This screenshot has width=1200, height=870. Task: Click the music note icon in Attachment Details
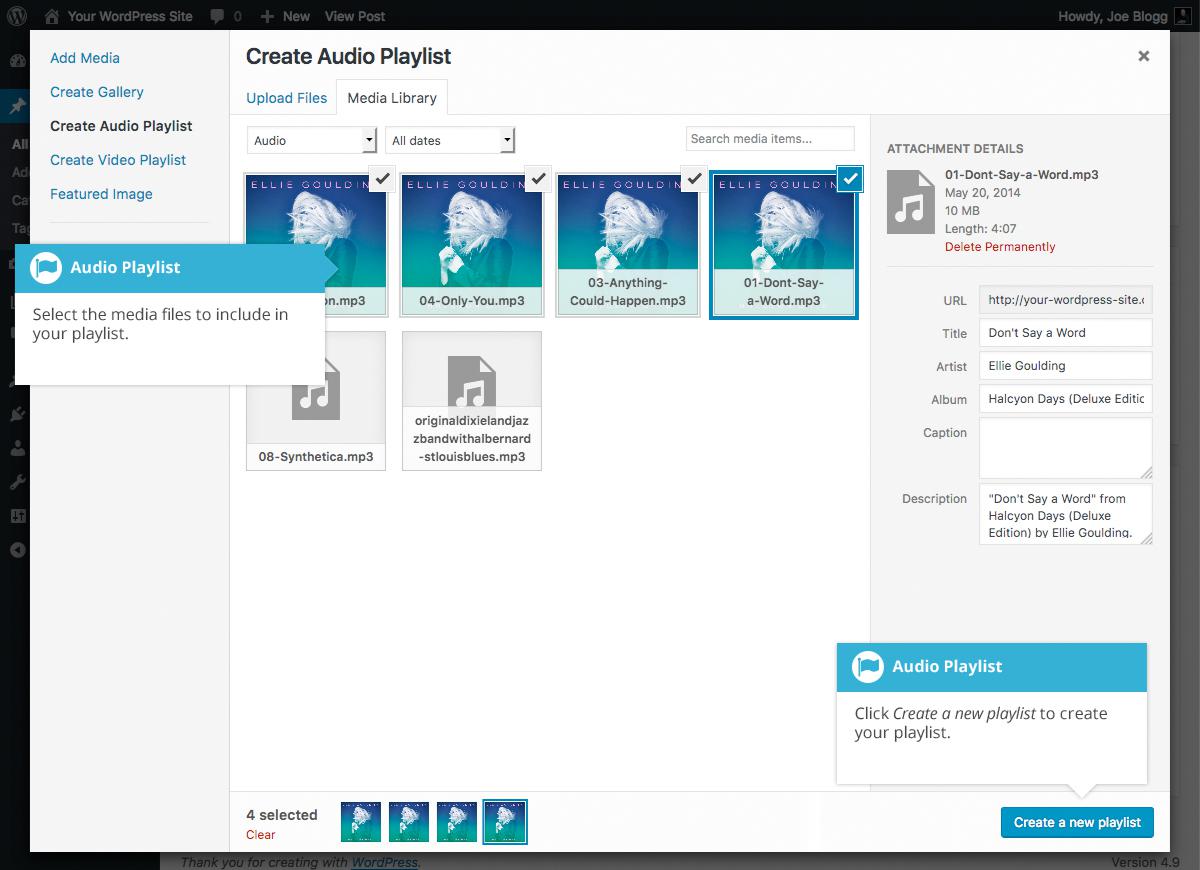pyautogui.click(x=911, y=201)
